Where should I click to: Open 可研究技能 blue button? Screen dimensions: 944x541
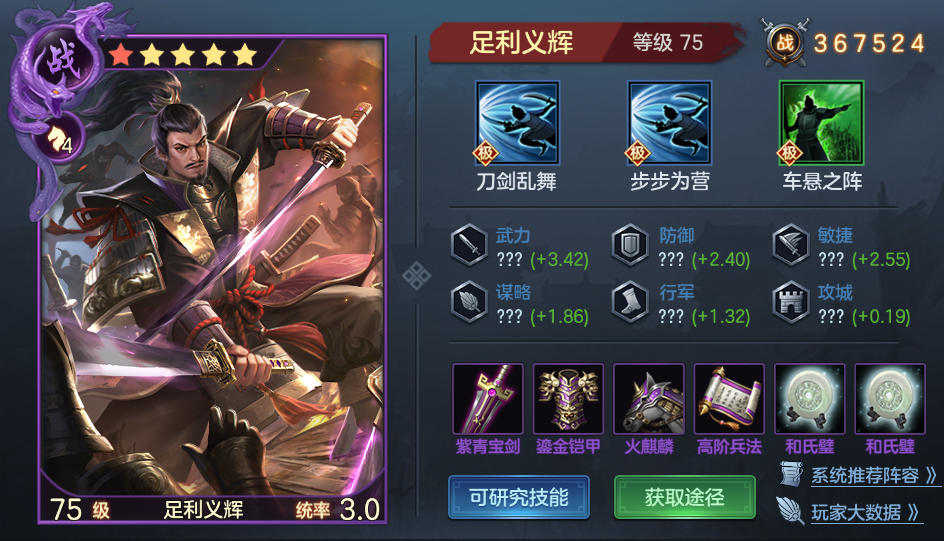(519, 498)
